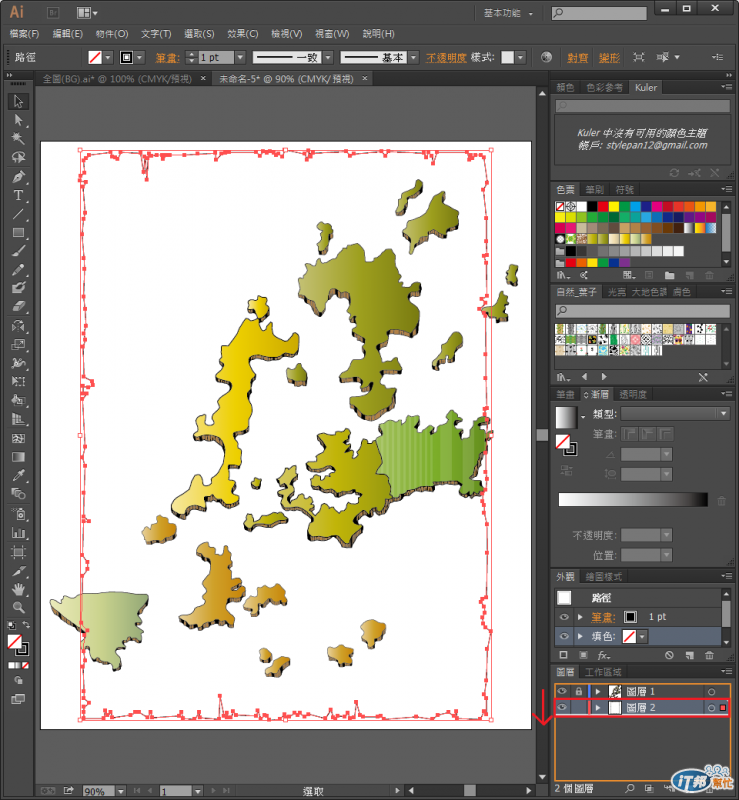Click the 變形 link in control bar

coord(609,58)
